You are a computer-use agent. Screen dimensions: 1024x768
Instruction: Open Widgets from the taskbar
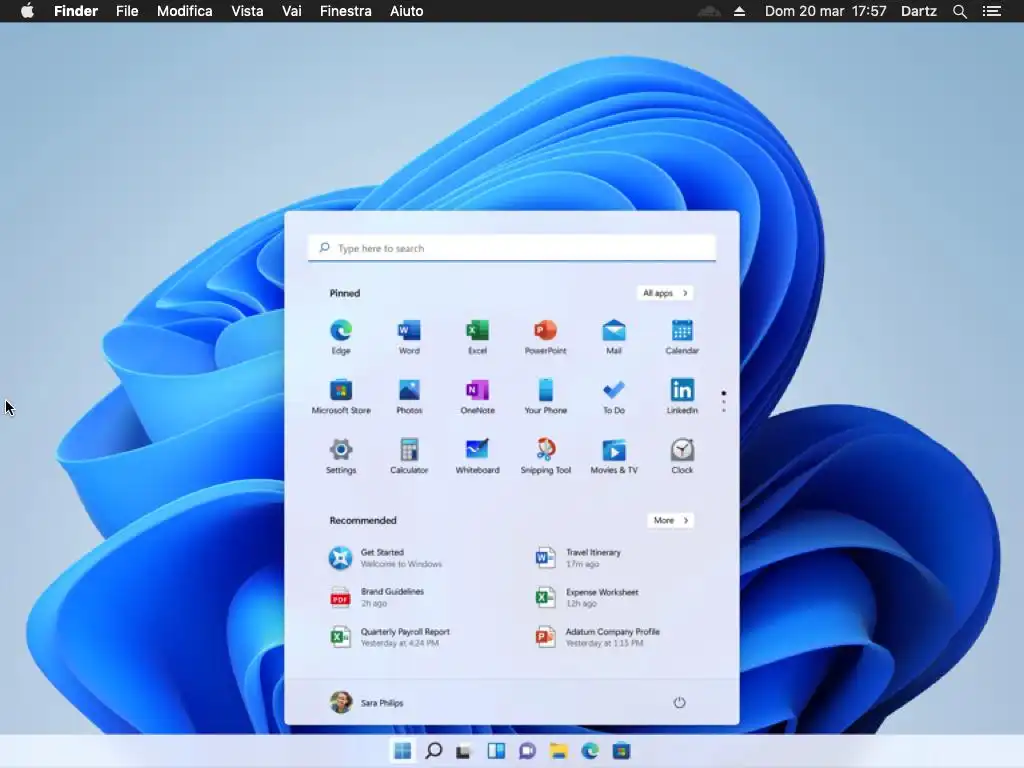coord(496,751)
